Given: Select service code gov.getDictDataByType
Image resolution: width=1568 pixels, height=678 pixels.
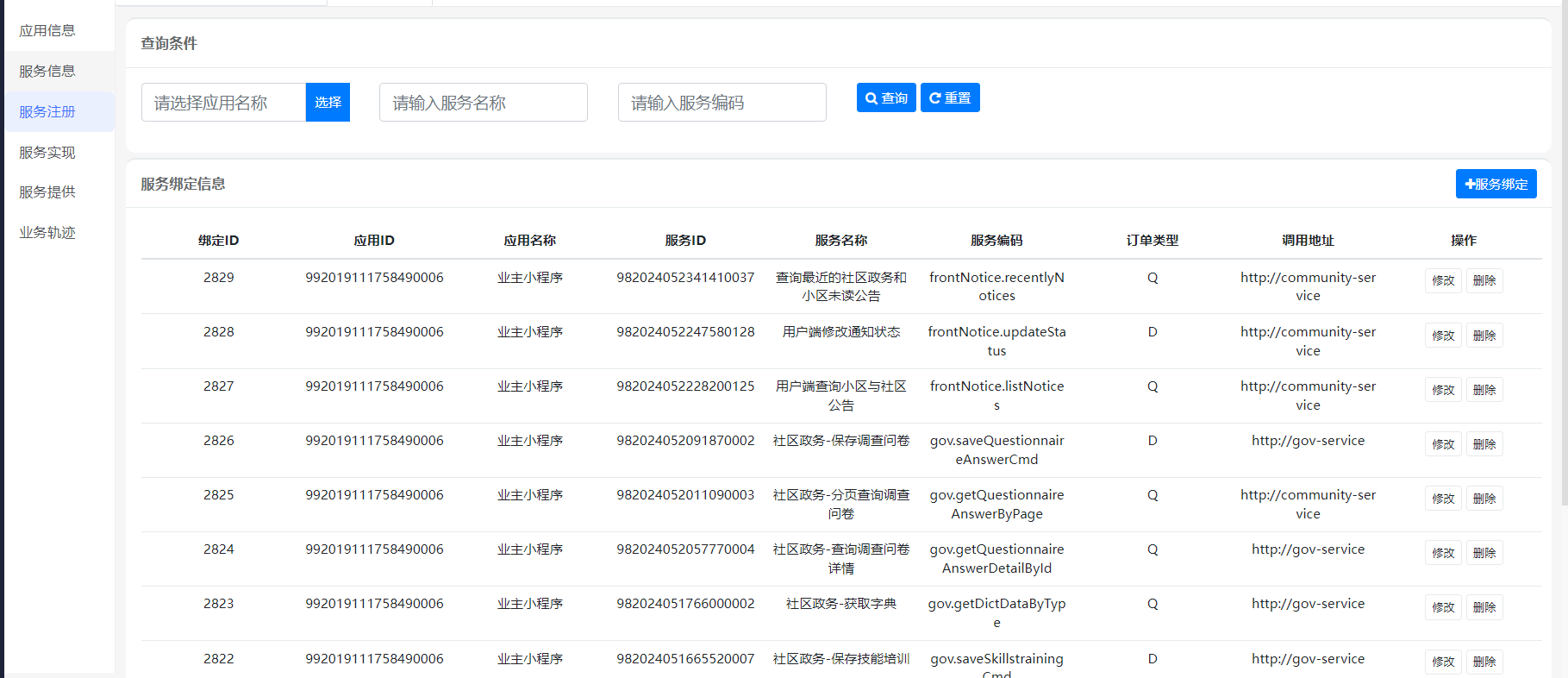Looking at the screenshot, I should click(996, 612).
